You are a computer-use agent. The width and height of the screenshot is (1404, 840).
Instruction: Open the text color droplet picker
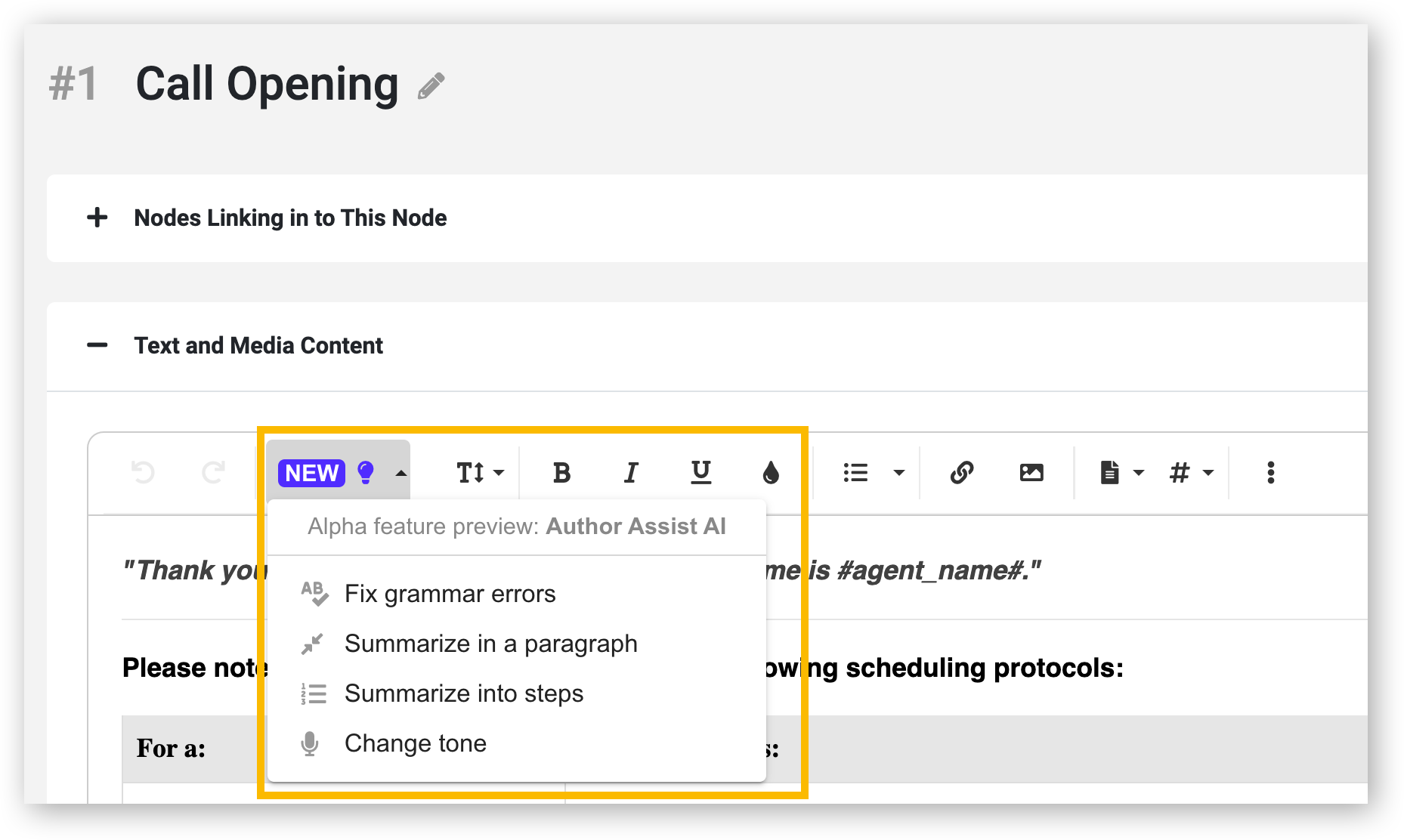point(771,473)
